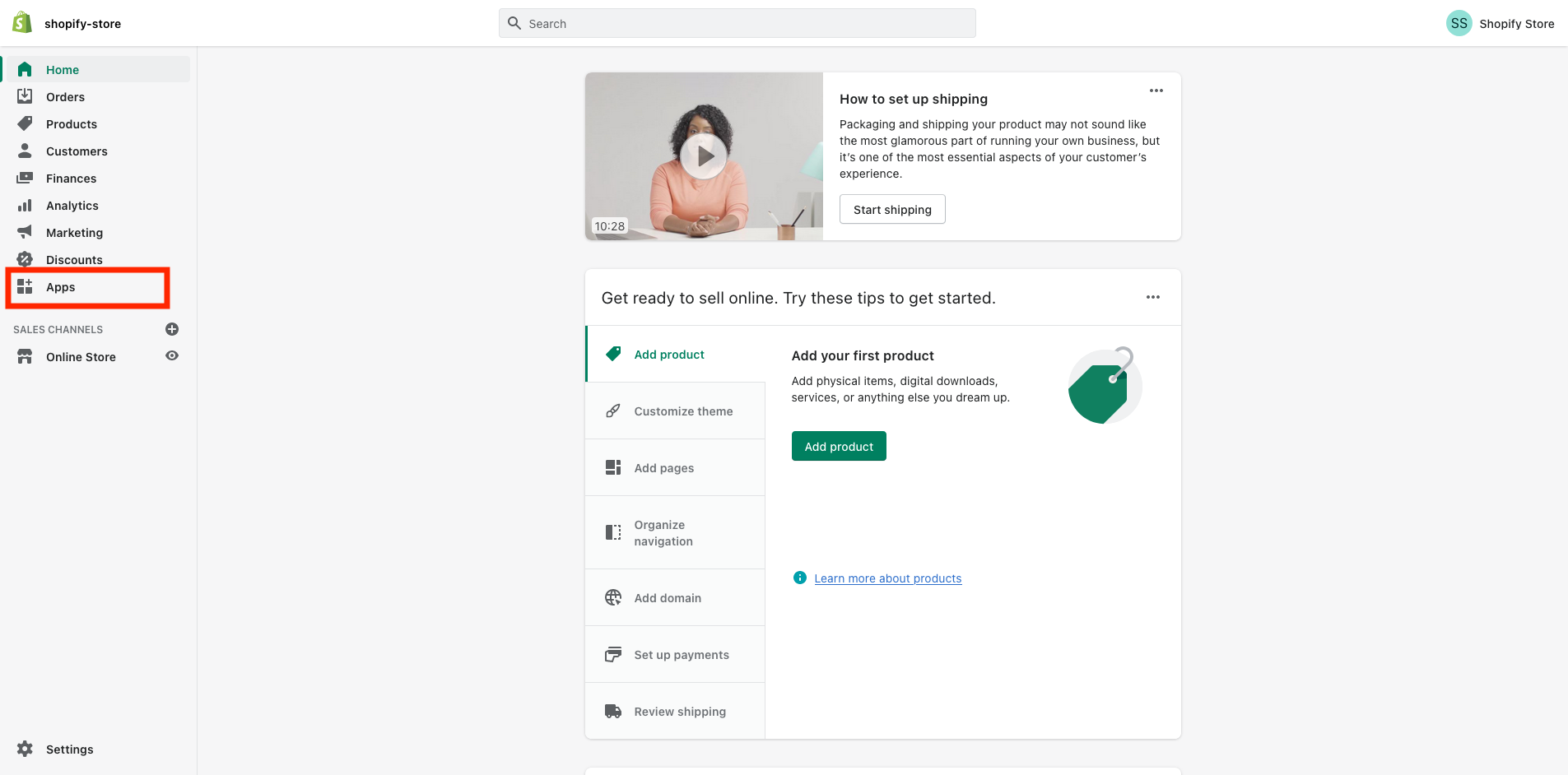The height and width of the screenshot is (775, 1568).
Task: Click the Customize theme brush icon
Action: click(613, 411)
